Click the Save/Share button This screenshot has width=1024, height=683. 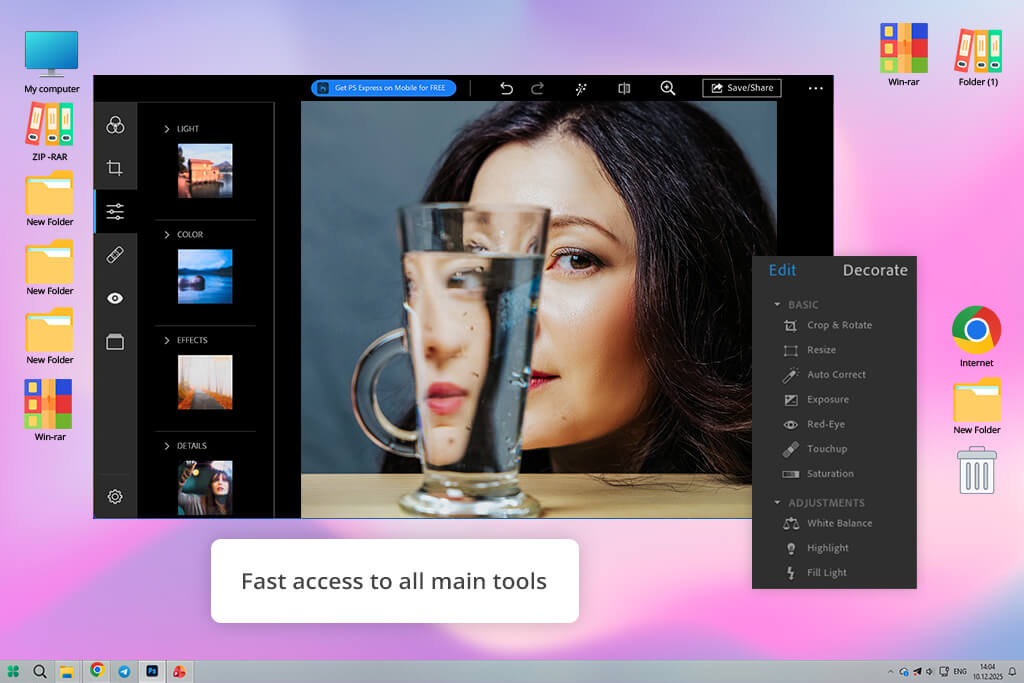point(742,87)
